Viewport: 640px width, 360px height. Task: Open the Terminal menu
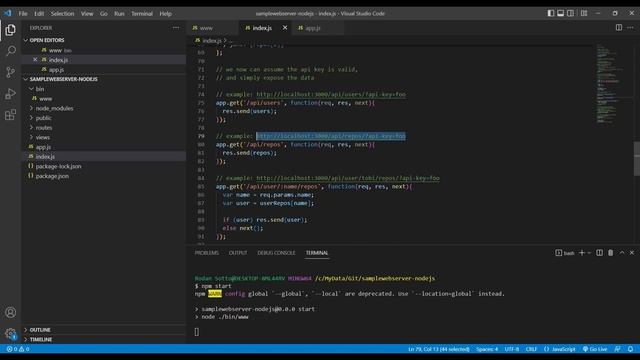click(142, 13)
